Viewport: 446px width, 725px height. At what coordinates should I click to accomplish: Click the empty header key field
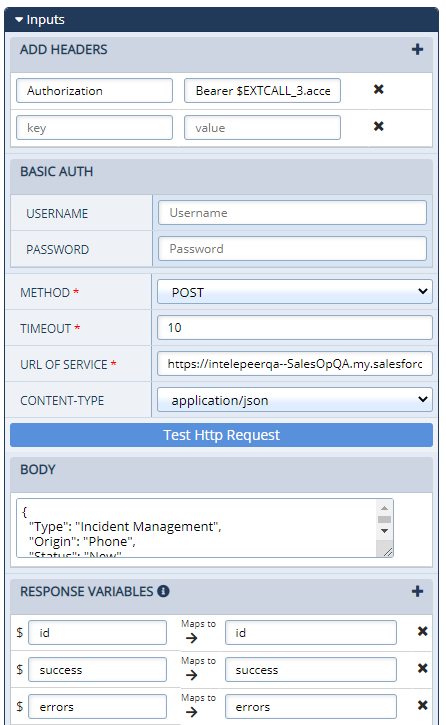tap(94, 128)
